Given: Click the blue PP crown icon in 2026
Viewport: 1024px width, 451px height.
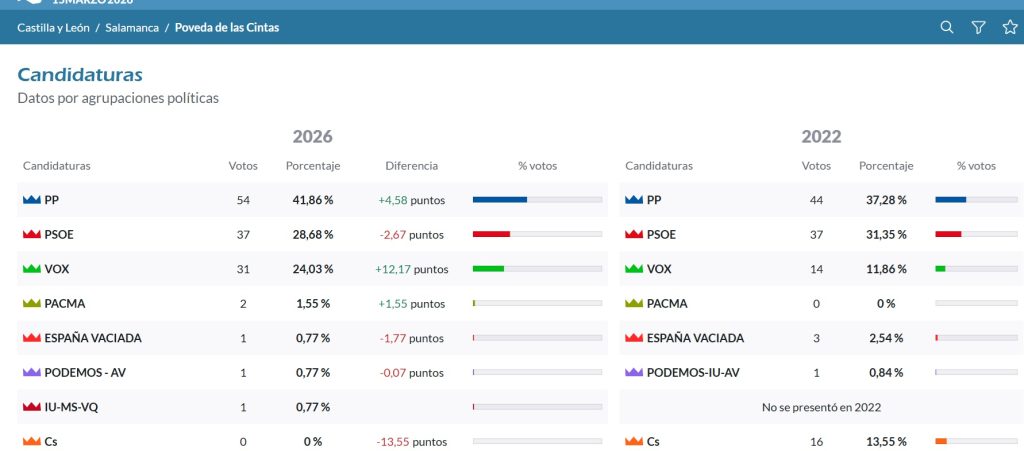Looking at the screenshot, I should coord(31,200).
